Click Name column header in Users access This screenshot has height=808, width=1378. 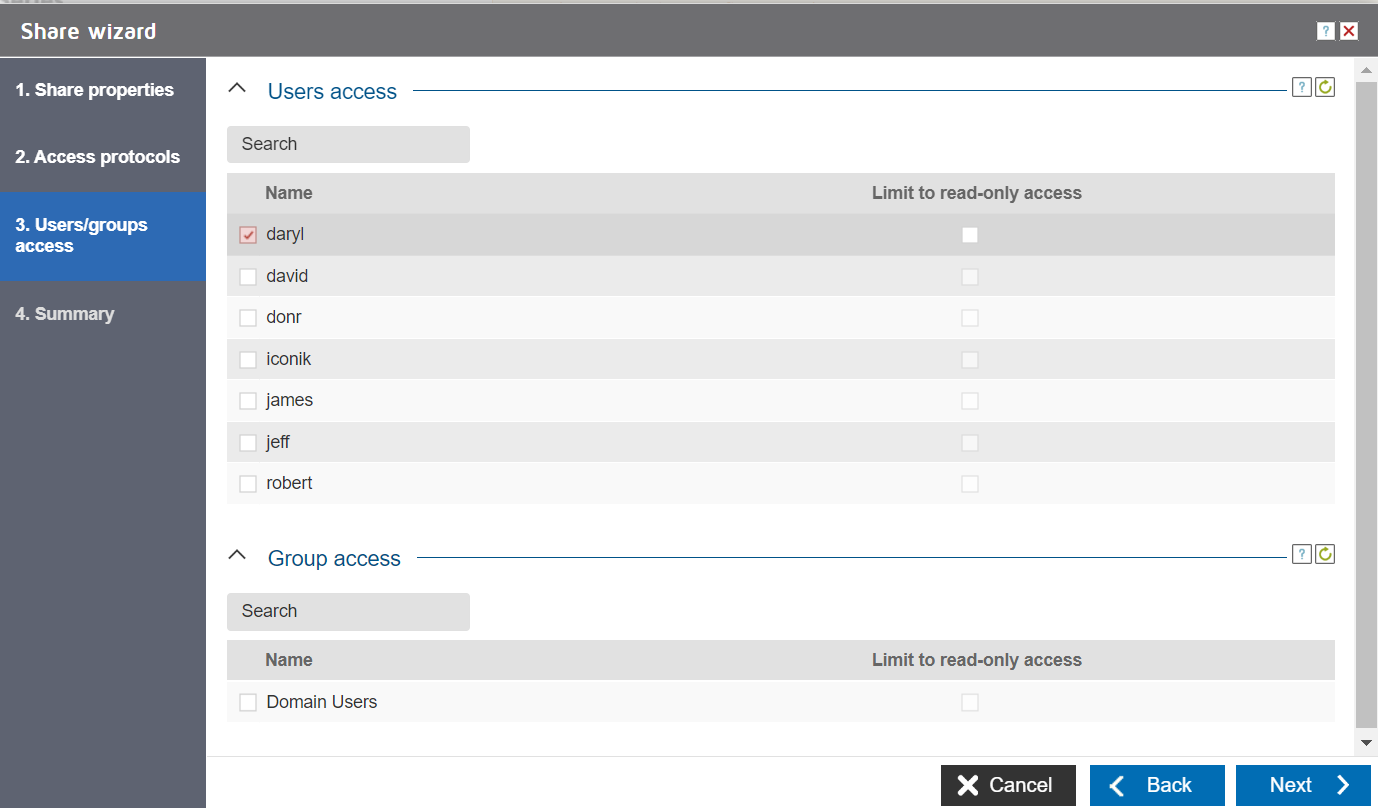click(289, 193)
